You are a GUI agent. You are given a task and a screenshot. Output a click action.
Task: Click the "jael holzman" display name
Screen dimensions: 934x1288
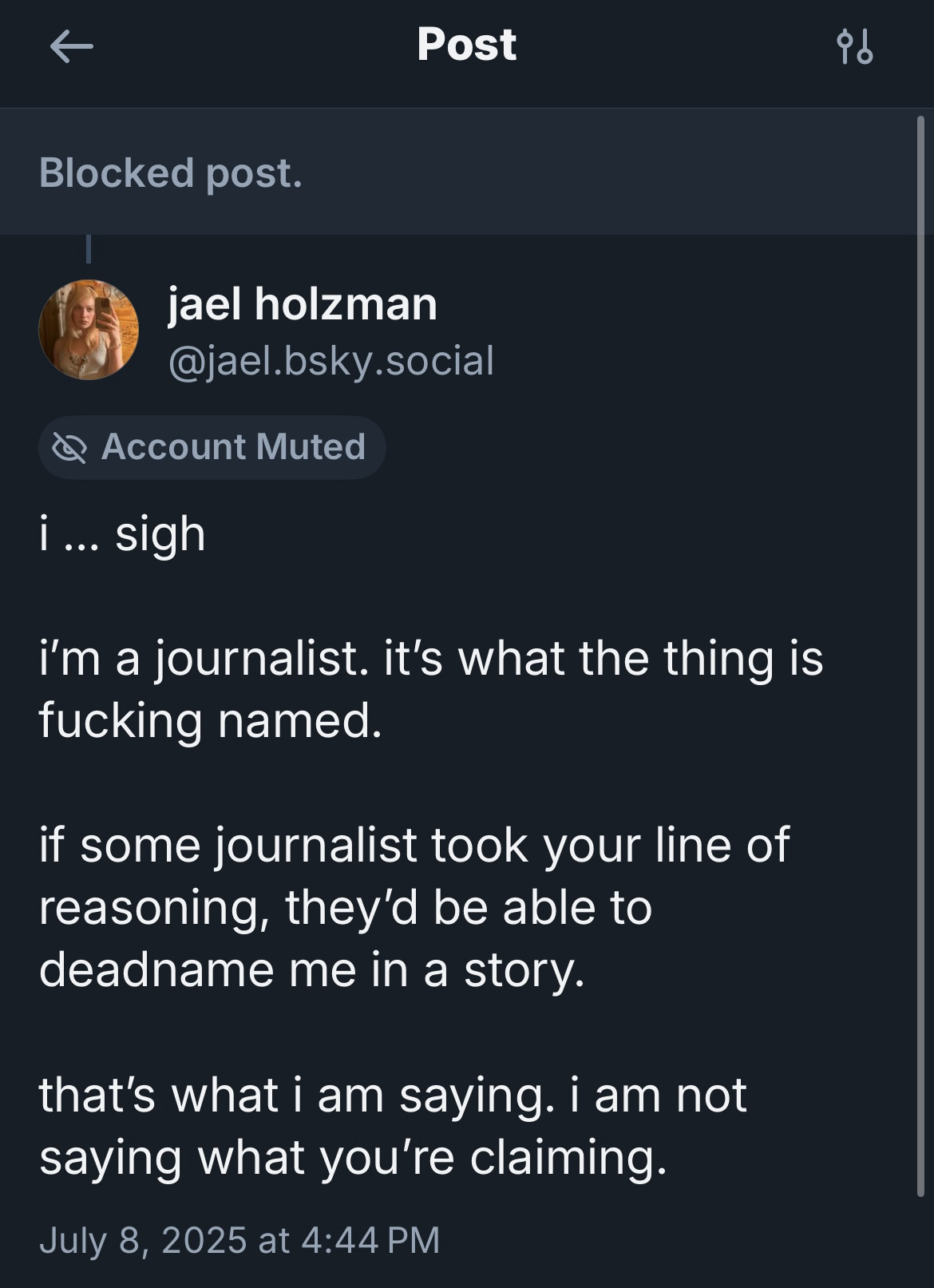coord(302,304)
